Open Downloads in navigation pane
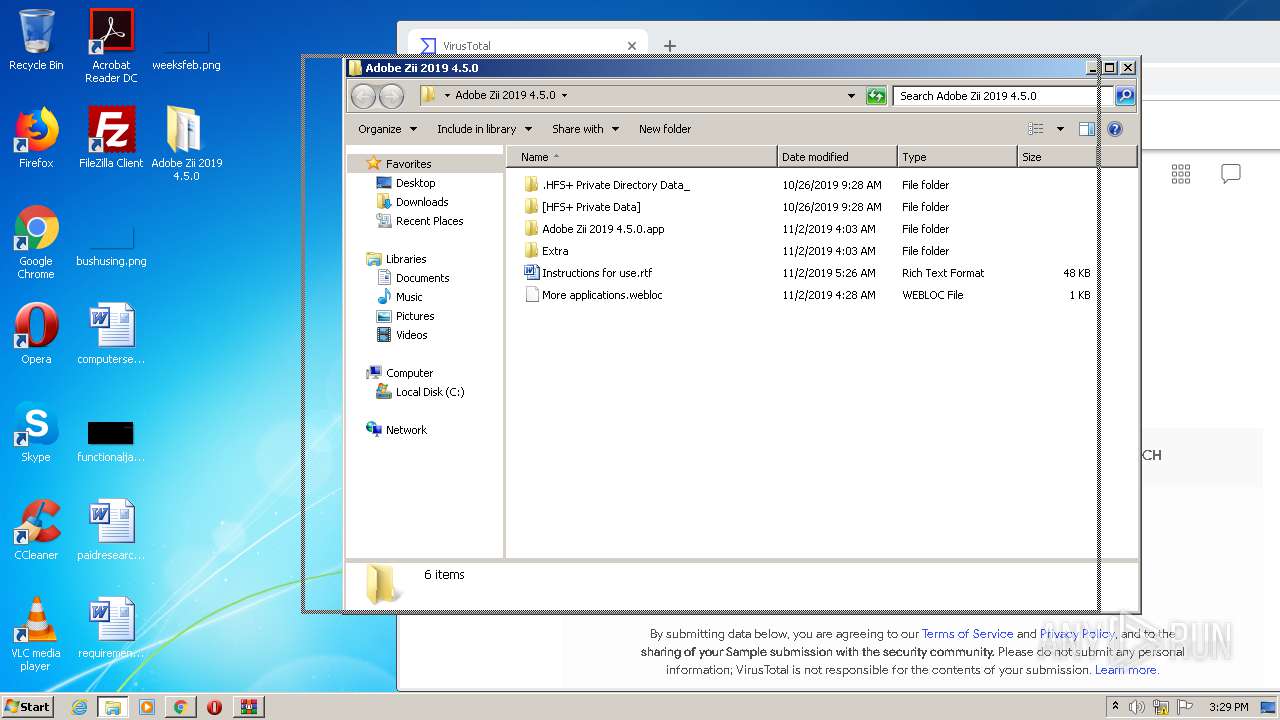 tap(412, 202)
